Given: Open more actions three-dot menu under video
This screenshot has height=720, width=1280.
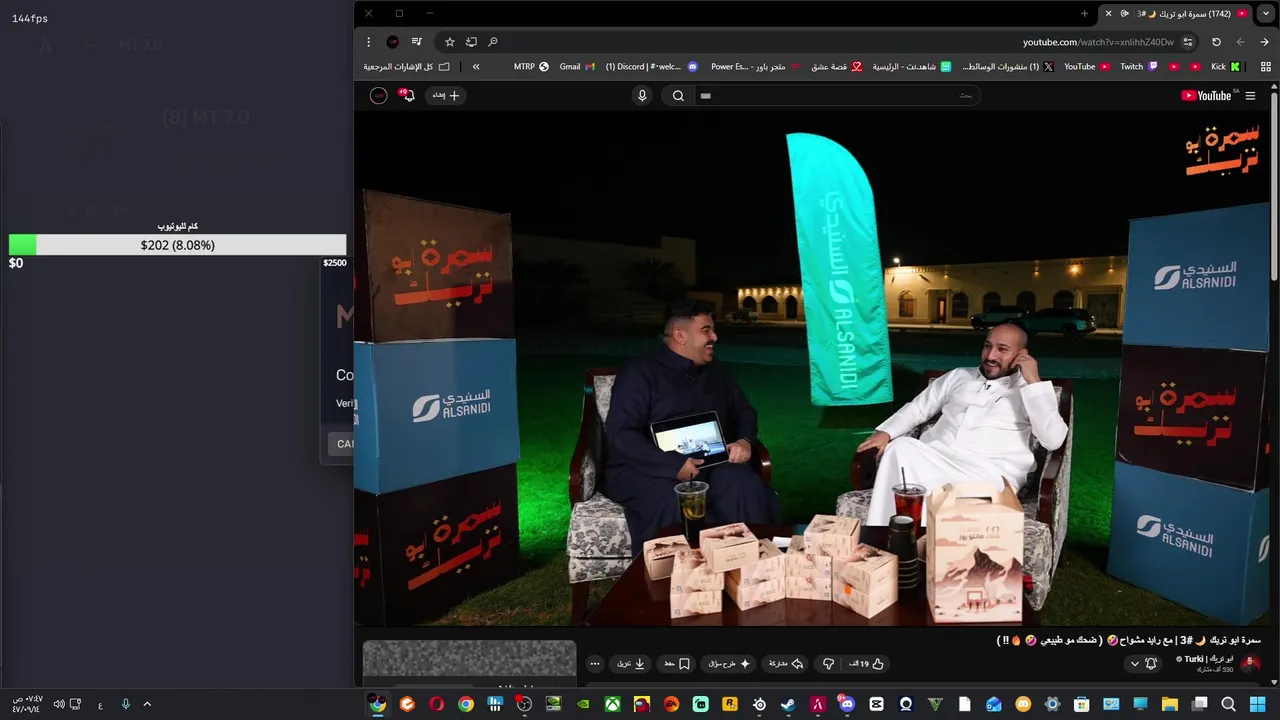Looking at the screenshot, I should point(595,664).
